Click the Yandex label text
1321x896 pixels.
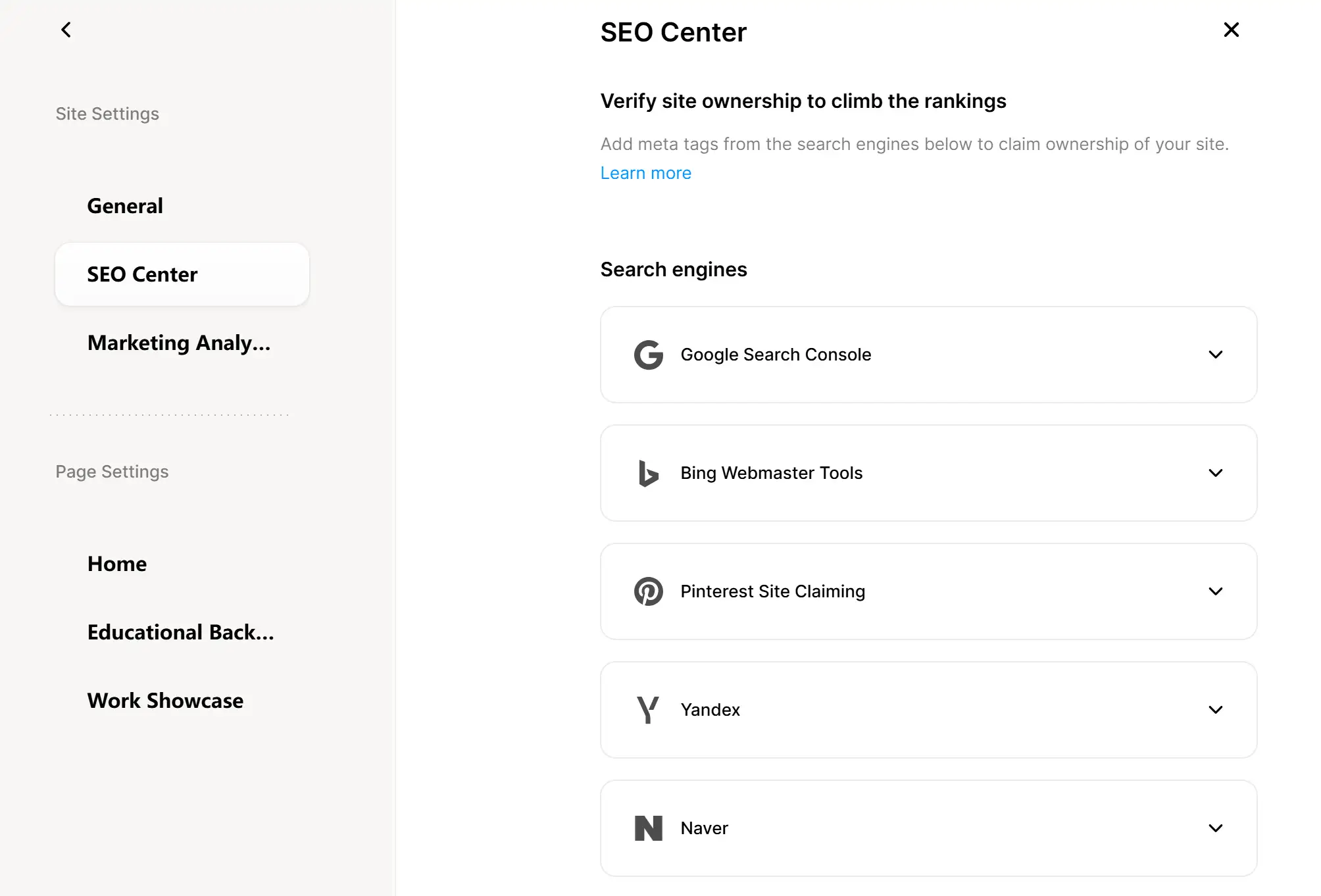pos(710,710)
